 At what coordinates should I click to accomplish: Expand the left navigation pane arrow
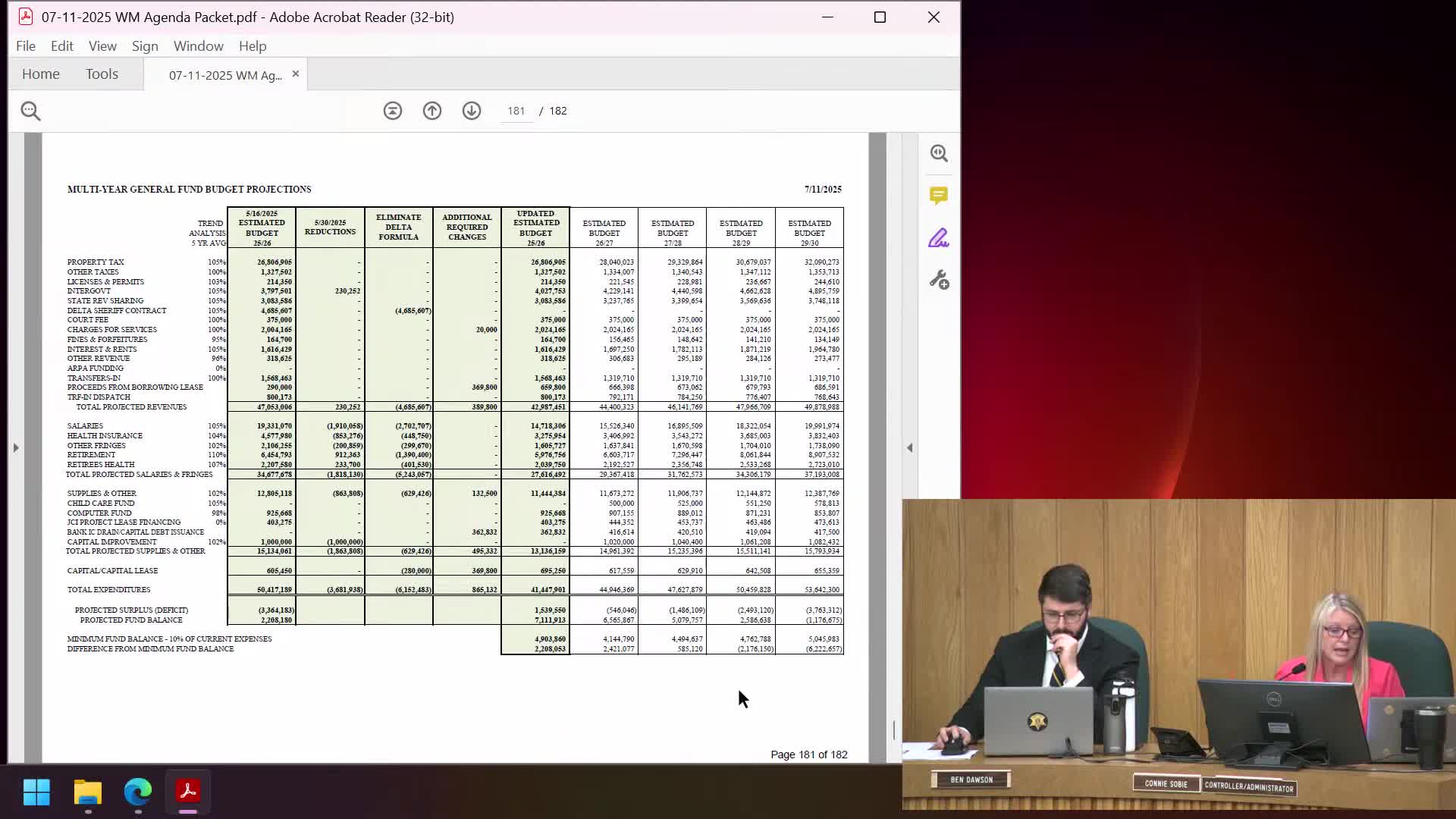[15, 448]
